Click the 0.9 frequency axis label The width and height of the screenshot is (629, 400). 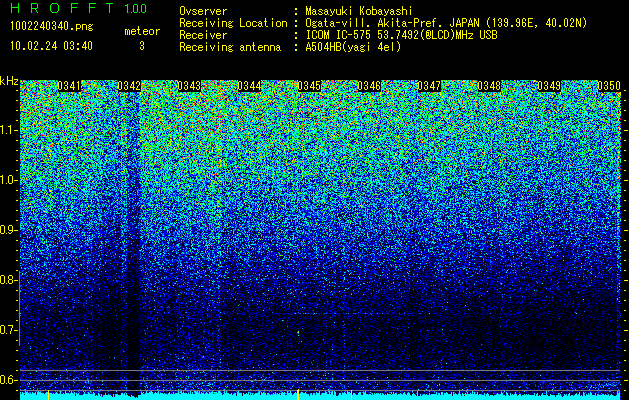(x=8, y=230)
